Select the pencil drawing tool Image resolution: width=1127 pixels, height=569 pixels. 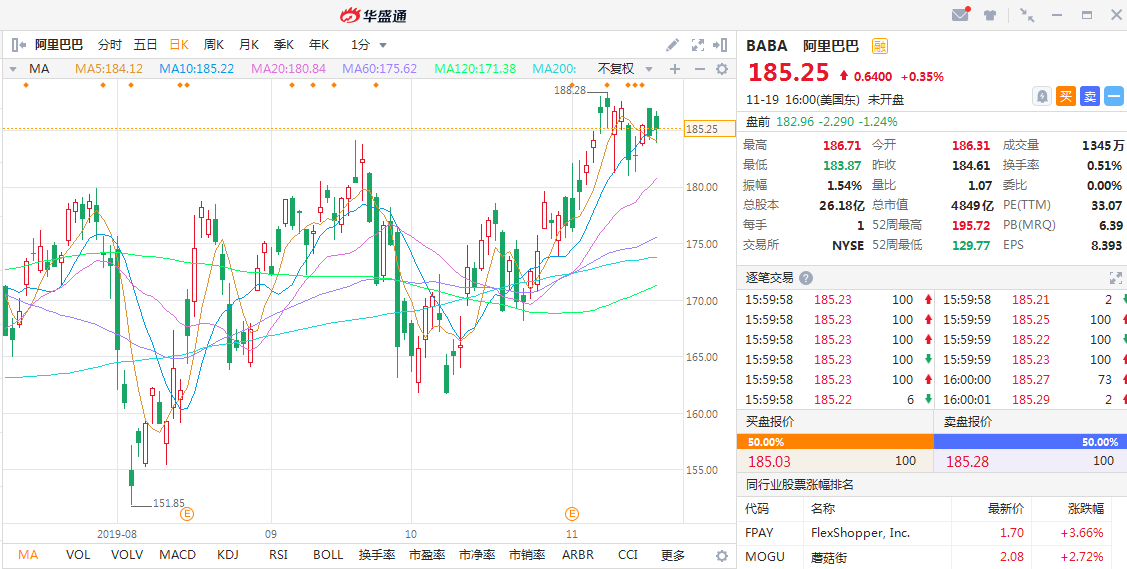672,45
